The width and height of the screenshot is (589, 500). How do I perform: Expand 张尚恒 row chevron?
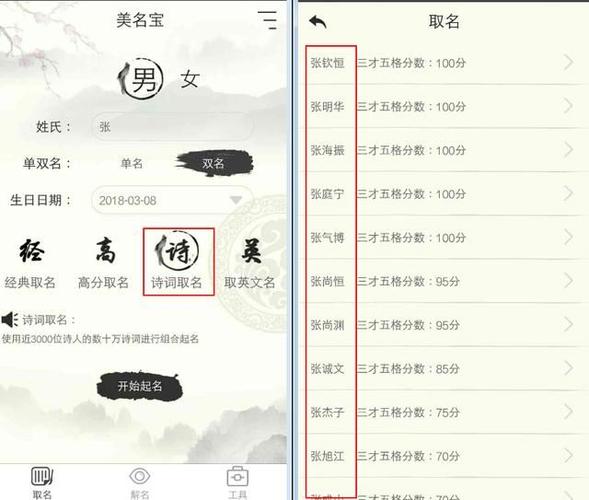coord(569,281)
